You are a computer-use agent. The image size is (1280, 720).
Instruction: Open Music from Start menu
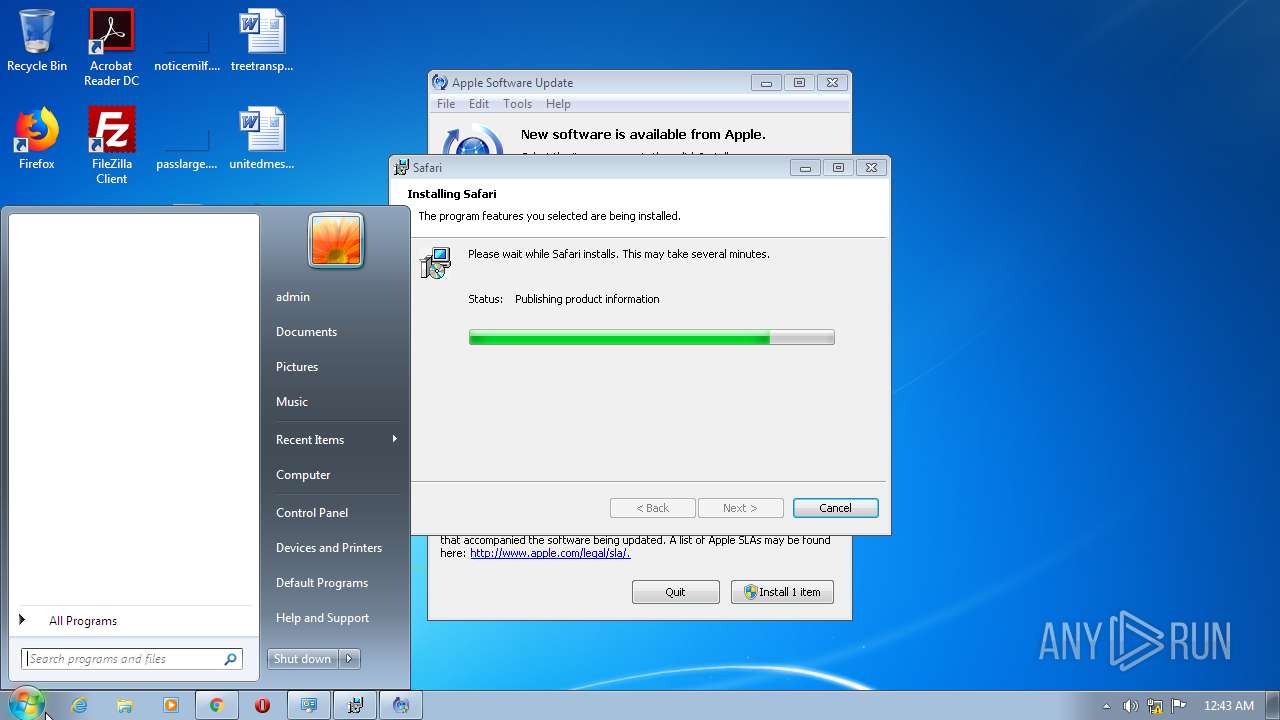(x=292, y=402)
